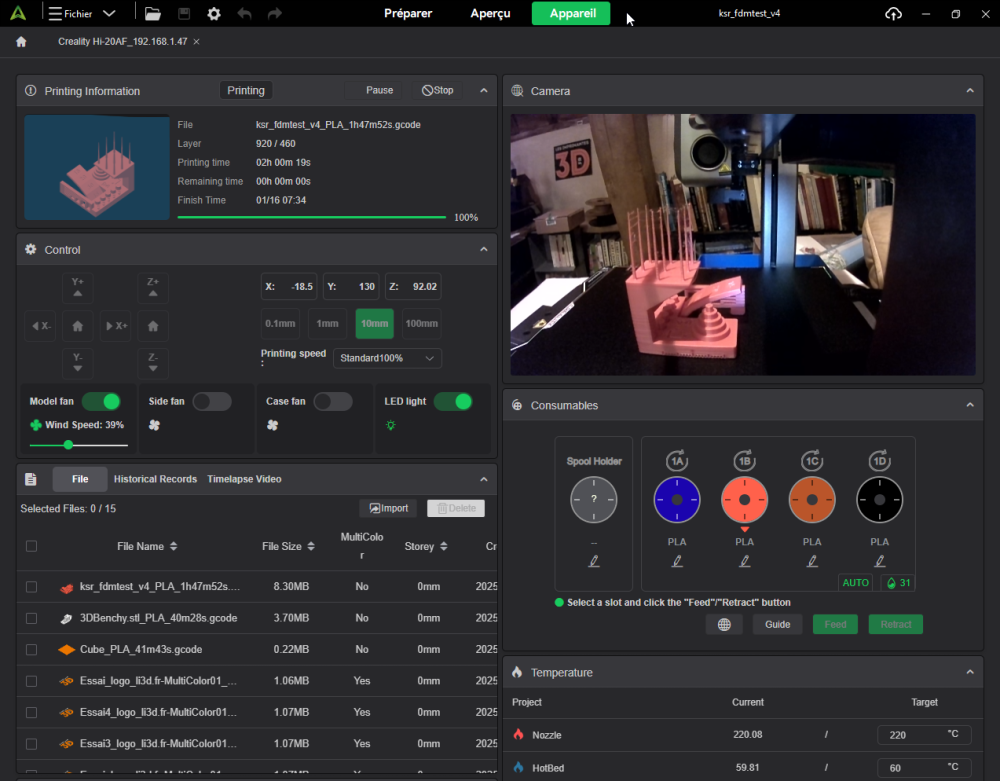Click the home icon below app logo
The image size is (1000, 781).
point(21,42)
